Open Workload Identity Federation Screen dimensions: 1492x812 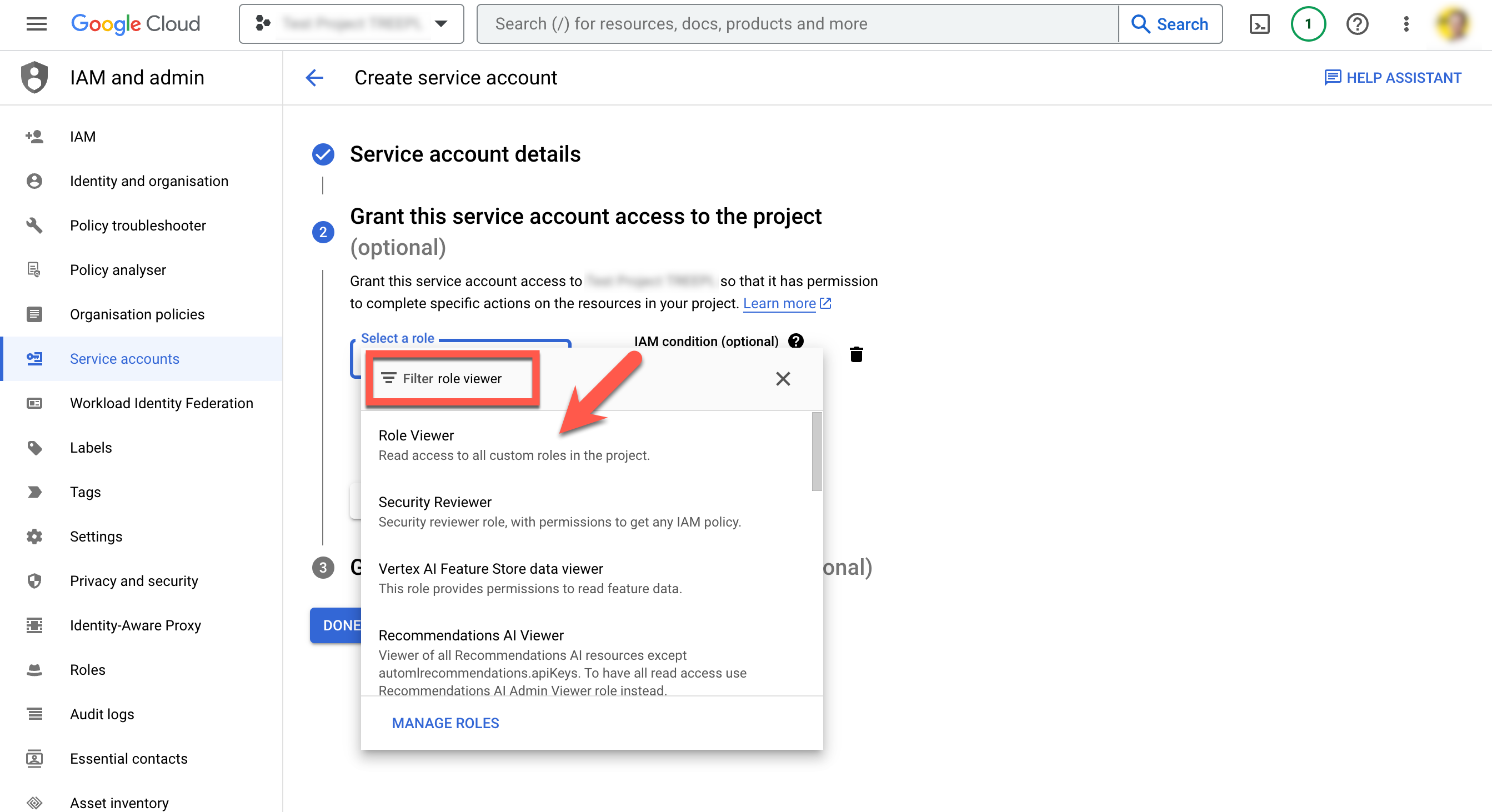coord(141,403)
